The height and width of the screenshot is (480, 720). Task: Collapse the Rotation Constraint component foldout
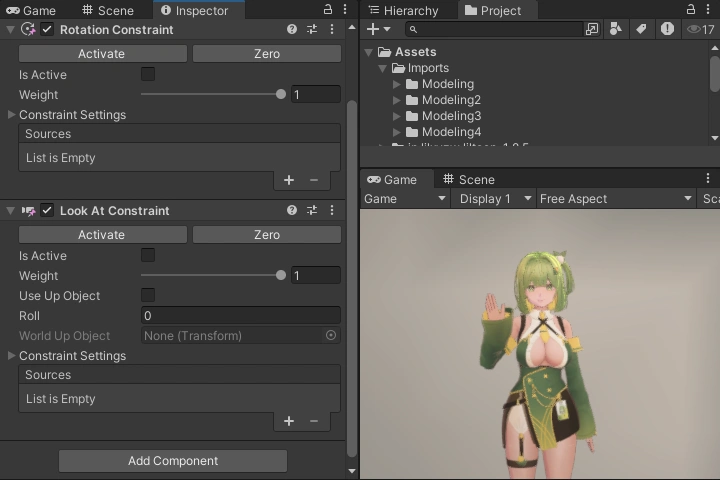(x=10, y=30)
